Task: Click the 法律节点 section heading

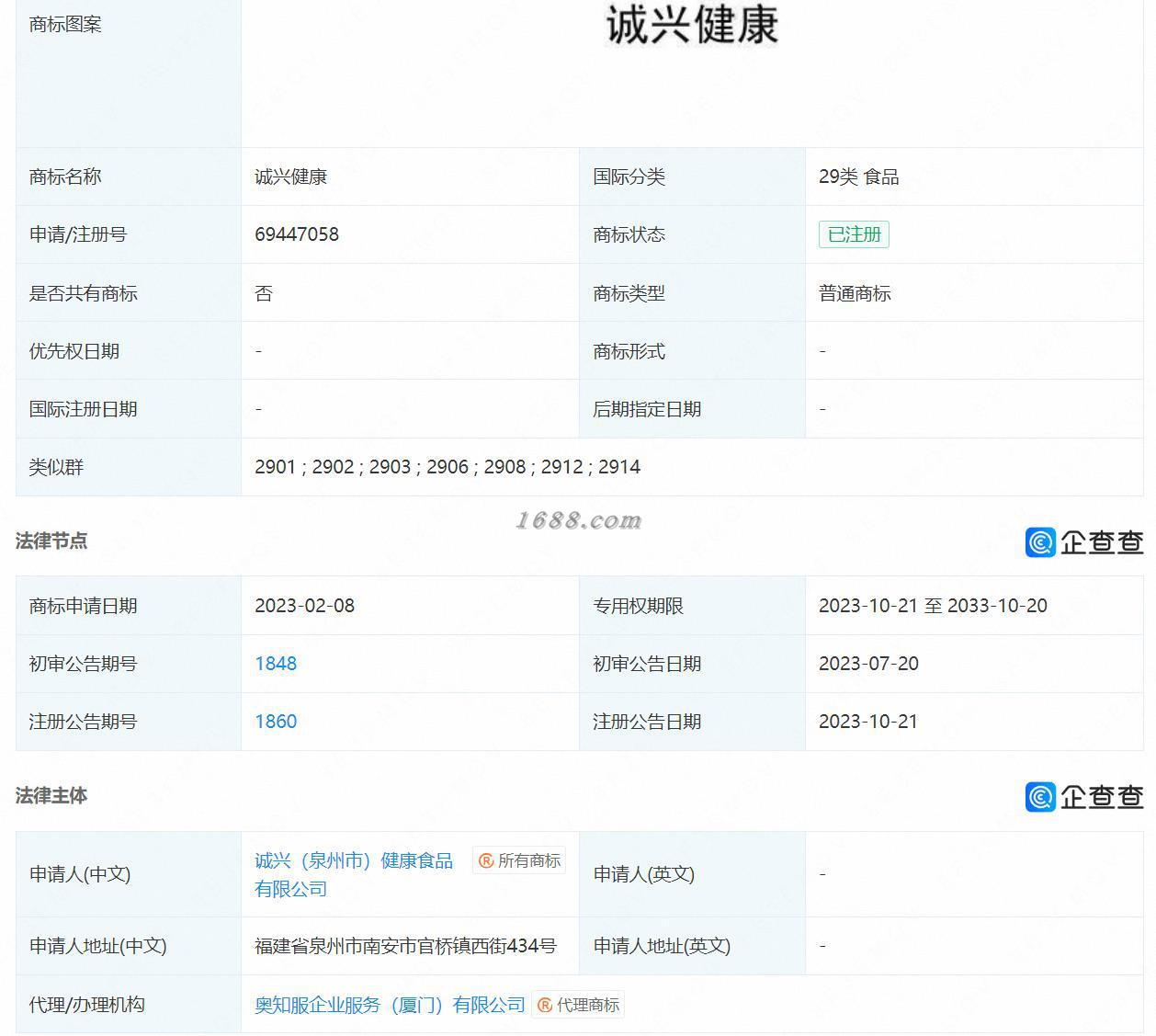Action: (51, 541)
